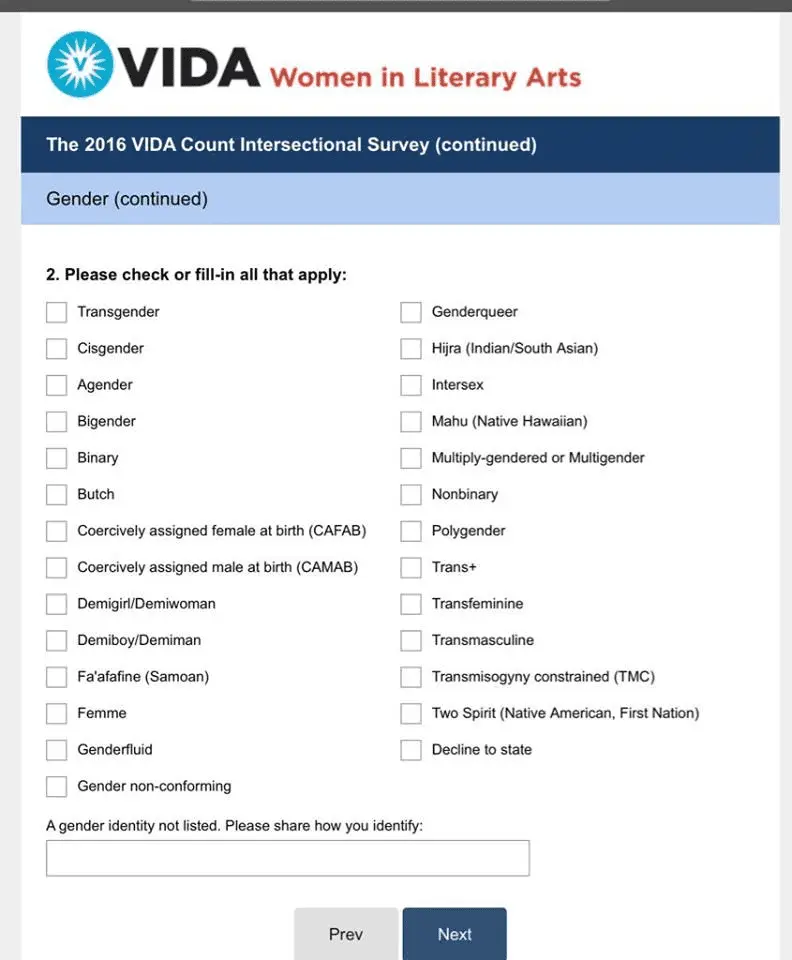Screen dimensions: 792x960
Task: Click the Next button
Action: (454, 934)
